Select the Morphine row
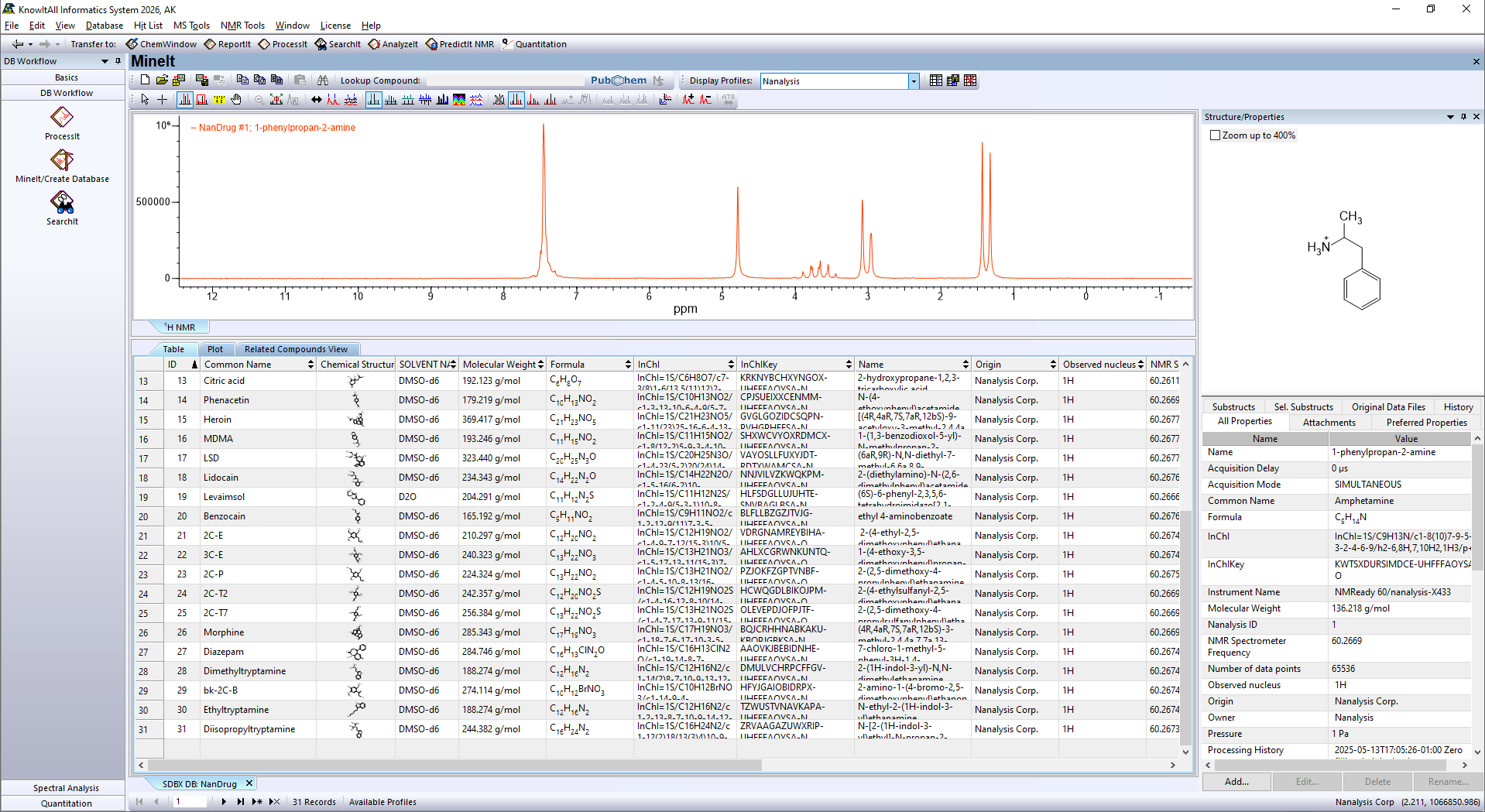The image size is (1485, 812). (x=658, y=632)
